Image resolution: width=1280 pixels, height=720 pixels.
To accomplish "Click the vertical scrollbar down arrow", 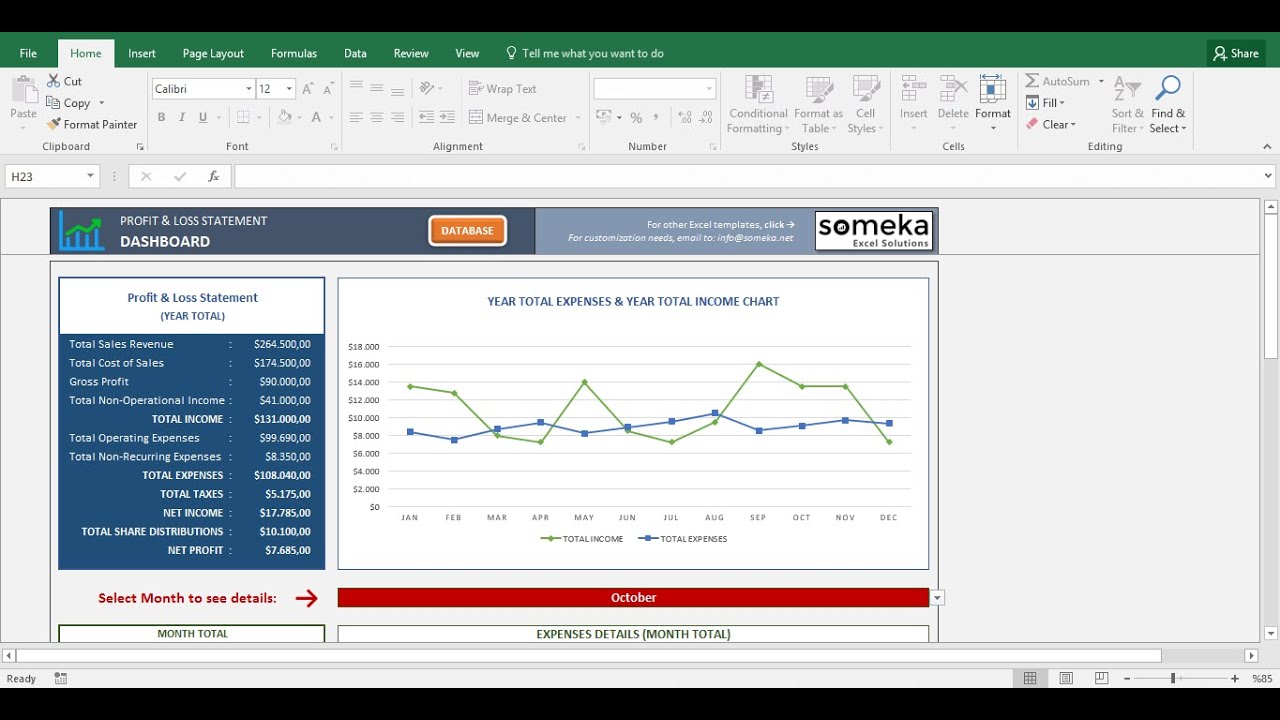I will (x=1271, y=633).
